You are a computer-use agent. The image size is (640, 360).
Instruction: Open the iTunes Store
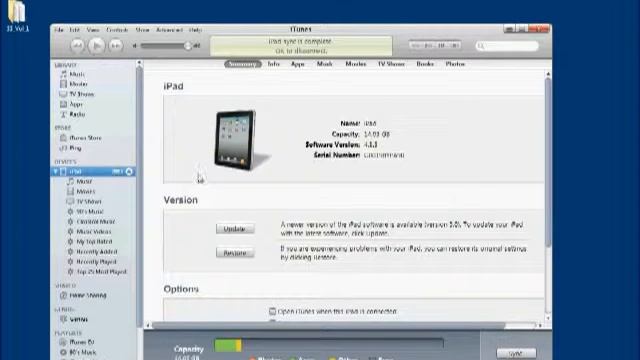[x=85, y=138]
